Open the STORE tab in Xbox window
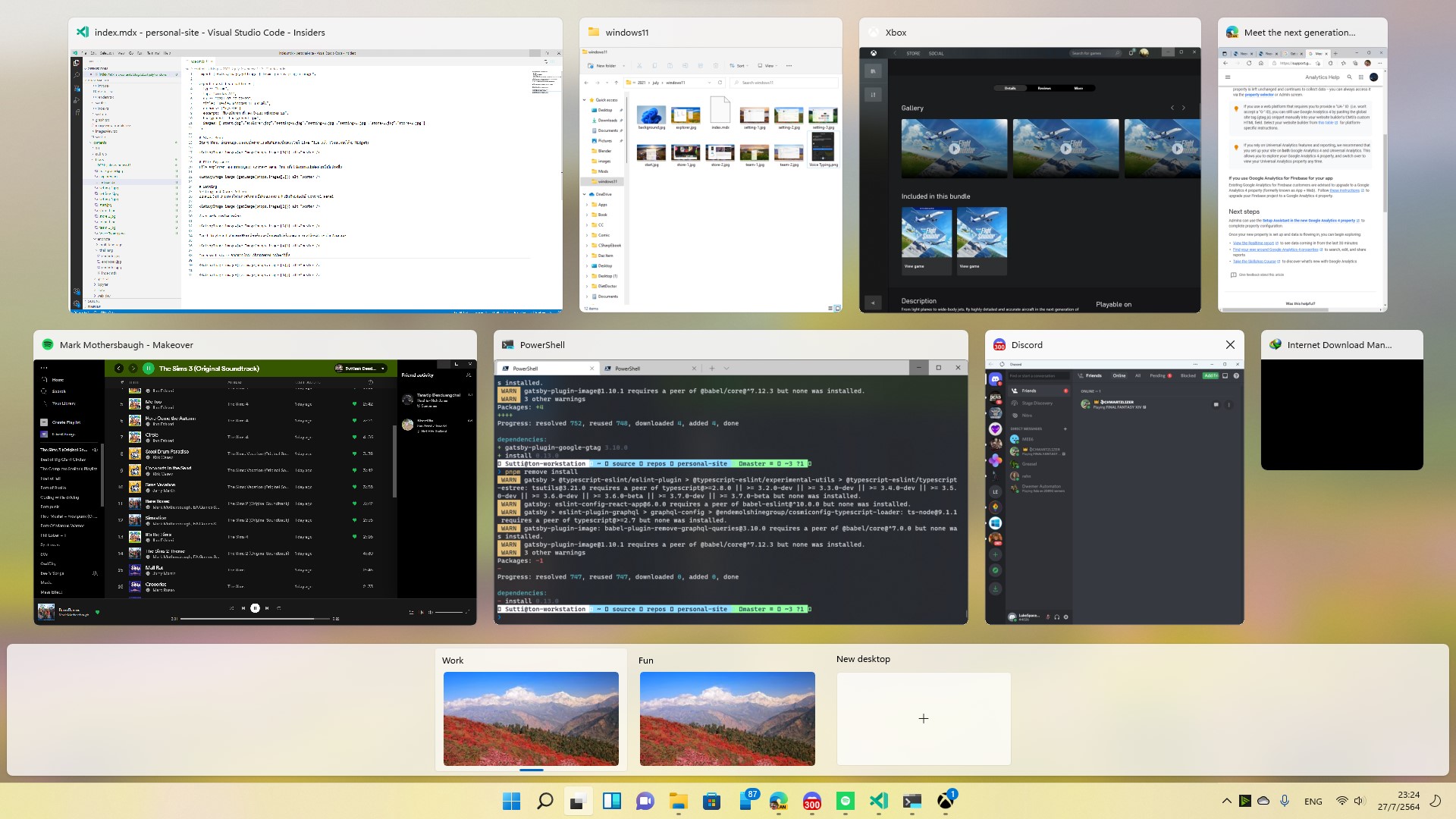The image size is (1456, 819). click(913, 54)
